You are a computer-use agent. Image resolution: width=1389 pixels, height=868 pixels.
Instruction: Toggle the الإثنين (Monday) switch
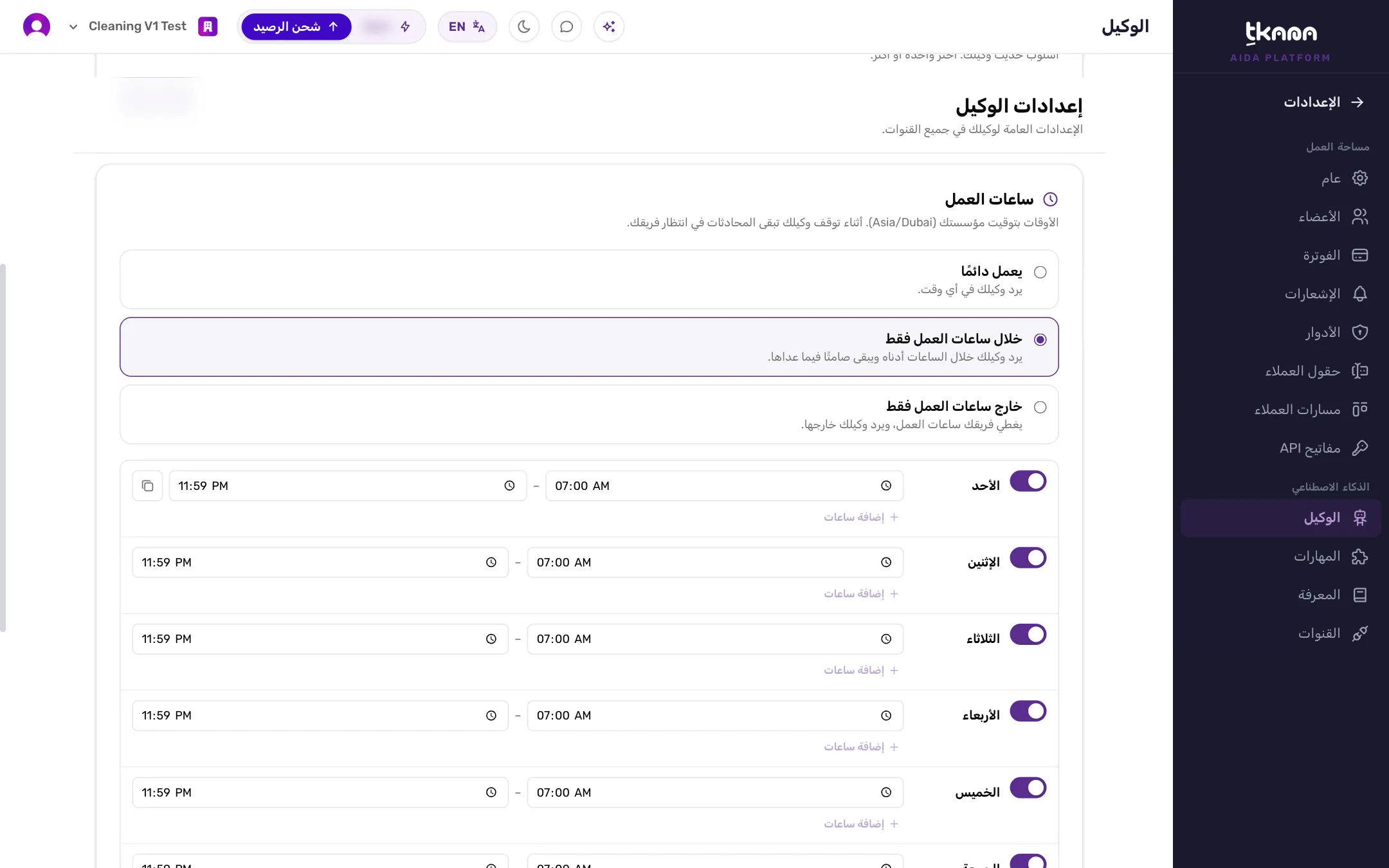(1028, 557)
